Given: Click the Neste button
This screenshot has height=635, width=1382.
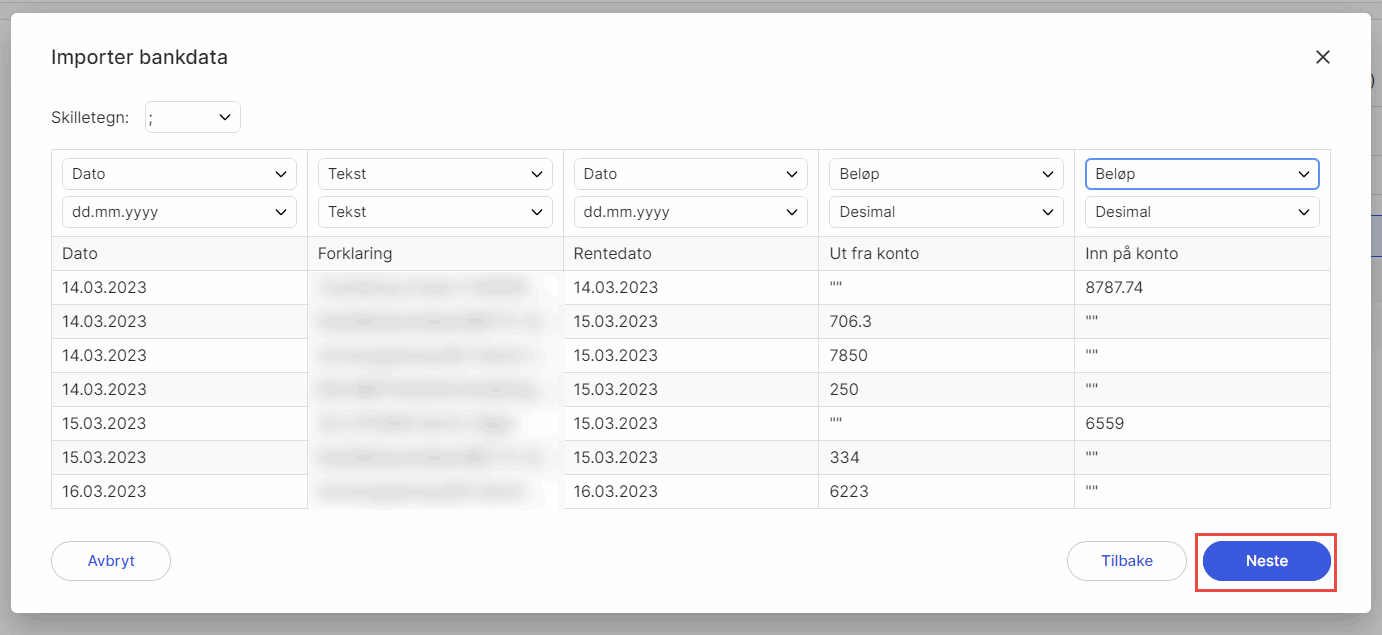Looking at the screenshot, I should tap(1266, 561).
